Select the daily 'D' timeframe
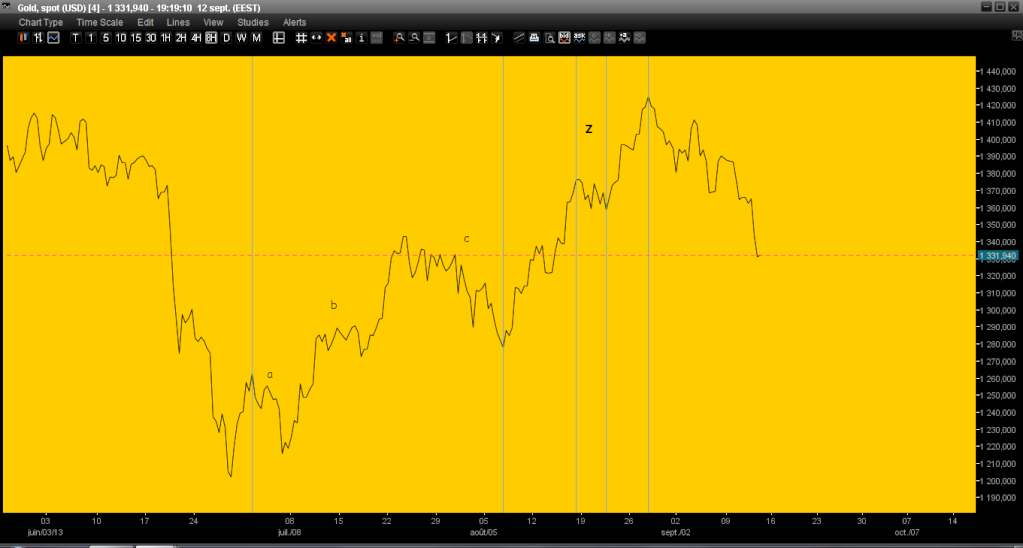This screenshot has width=1023, height=548. [226, 38]
